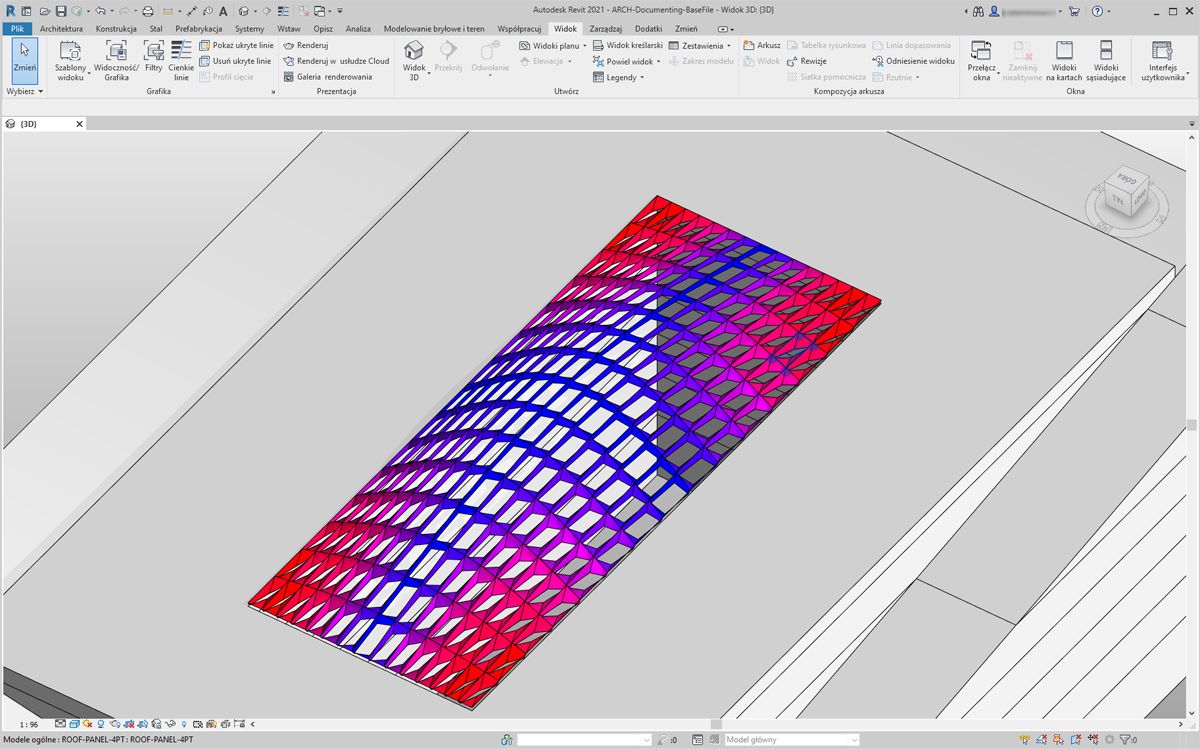The image size is (1200, 749).
Task: Choose Renderuj w usłudze Cloud
Action: pyautogui.click(x=336, y=61)
